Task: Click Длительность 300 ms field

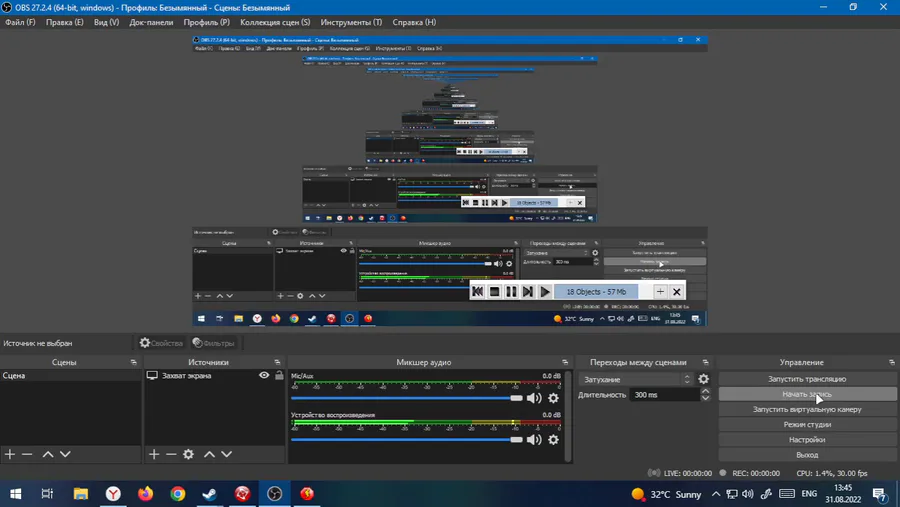Action: [x=664, y=394]
